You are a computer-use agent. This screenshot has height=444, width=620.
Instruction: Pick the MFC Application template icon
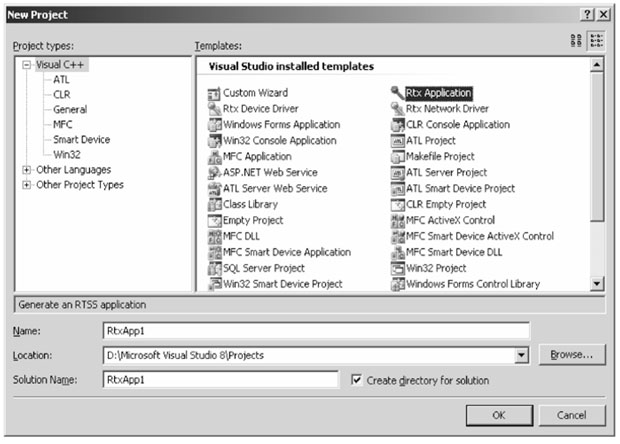(x=214, y=157)
